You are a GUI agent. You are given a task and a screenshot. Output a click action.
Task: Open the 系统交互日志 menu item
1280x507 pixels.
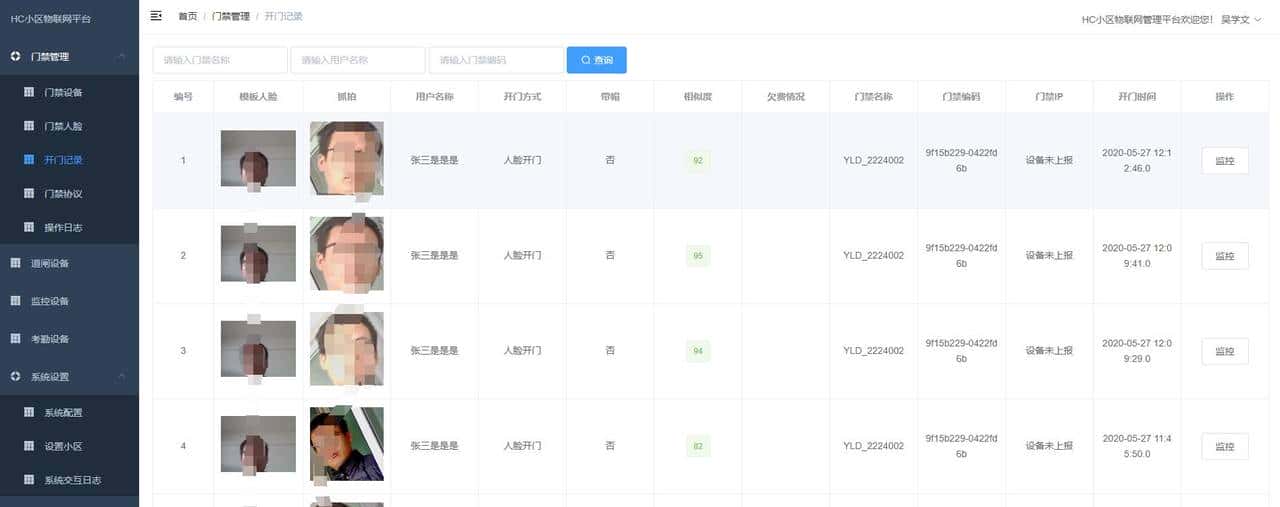(x=69, y=480)
